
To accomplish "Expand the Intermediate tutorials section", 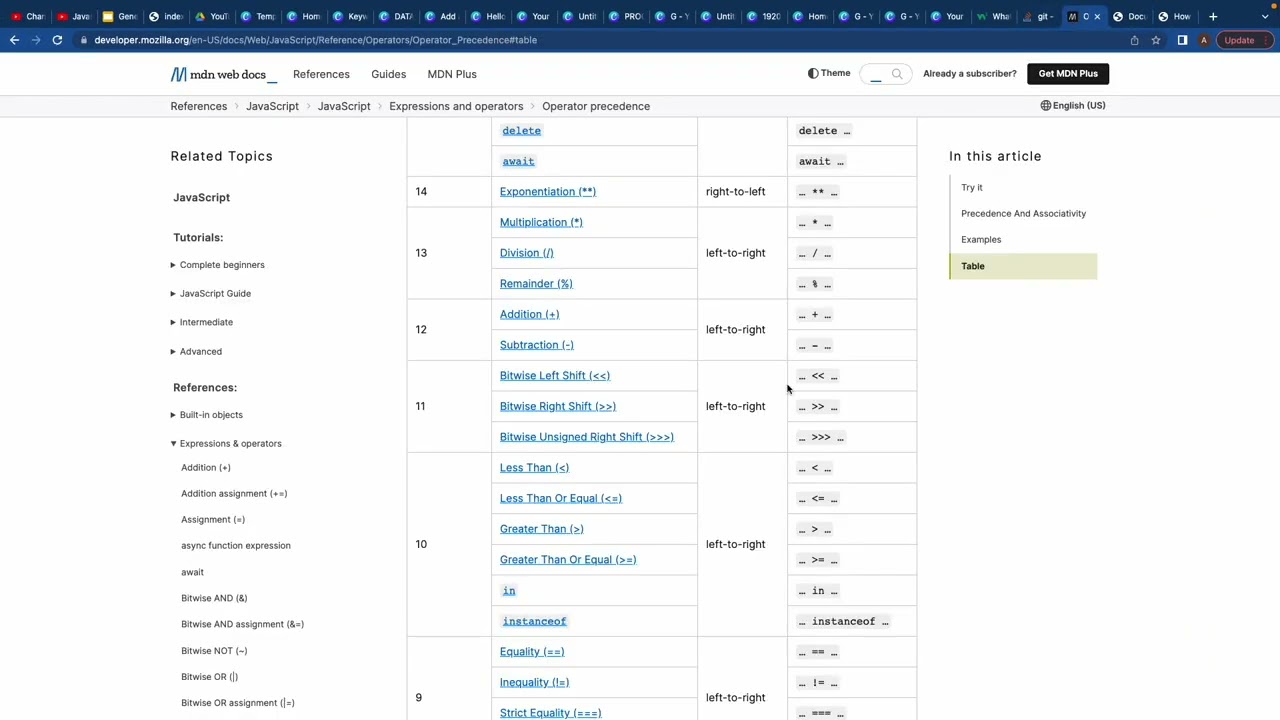I will (x=201, y=322).
